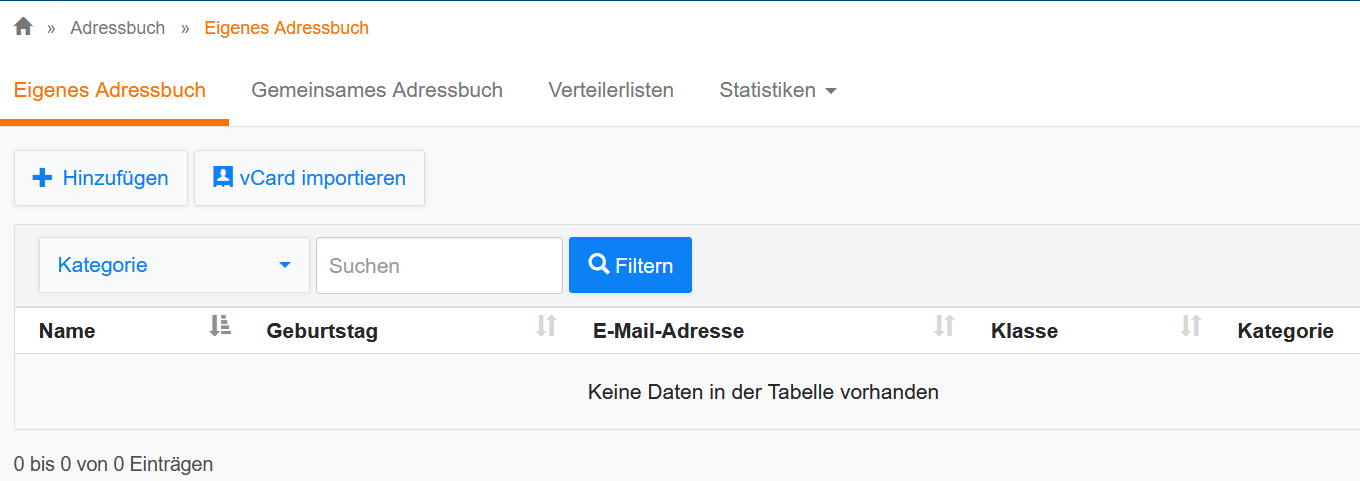Select the Eigenes Adressbuch tab
Screen dimensions: 1360x481
tap(110, 90)
